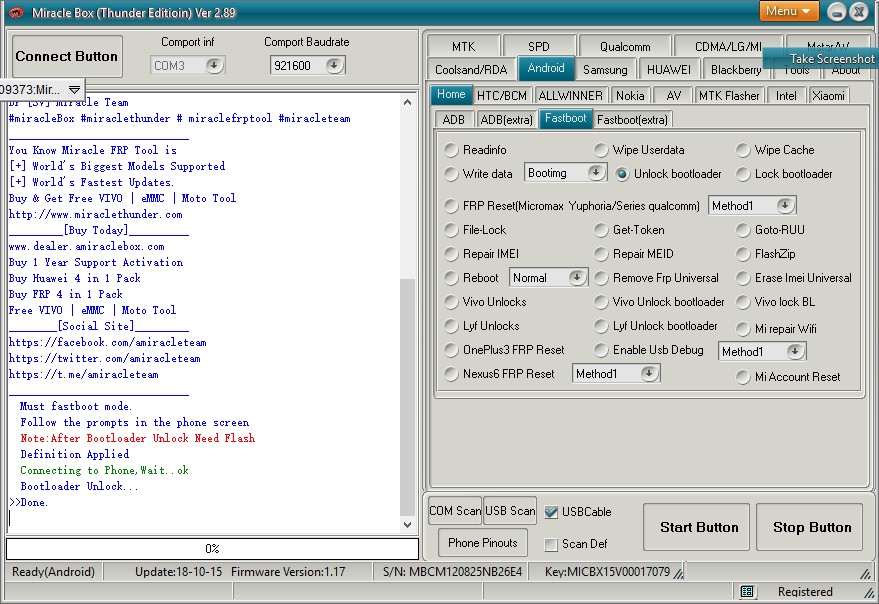Open the ALLWINNER sub-tab
The height and width of the screenshot is (604, 879).
pyautogui.click(x=570, y=96)
